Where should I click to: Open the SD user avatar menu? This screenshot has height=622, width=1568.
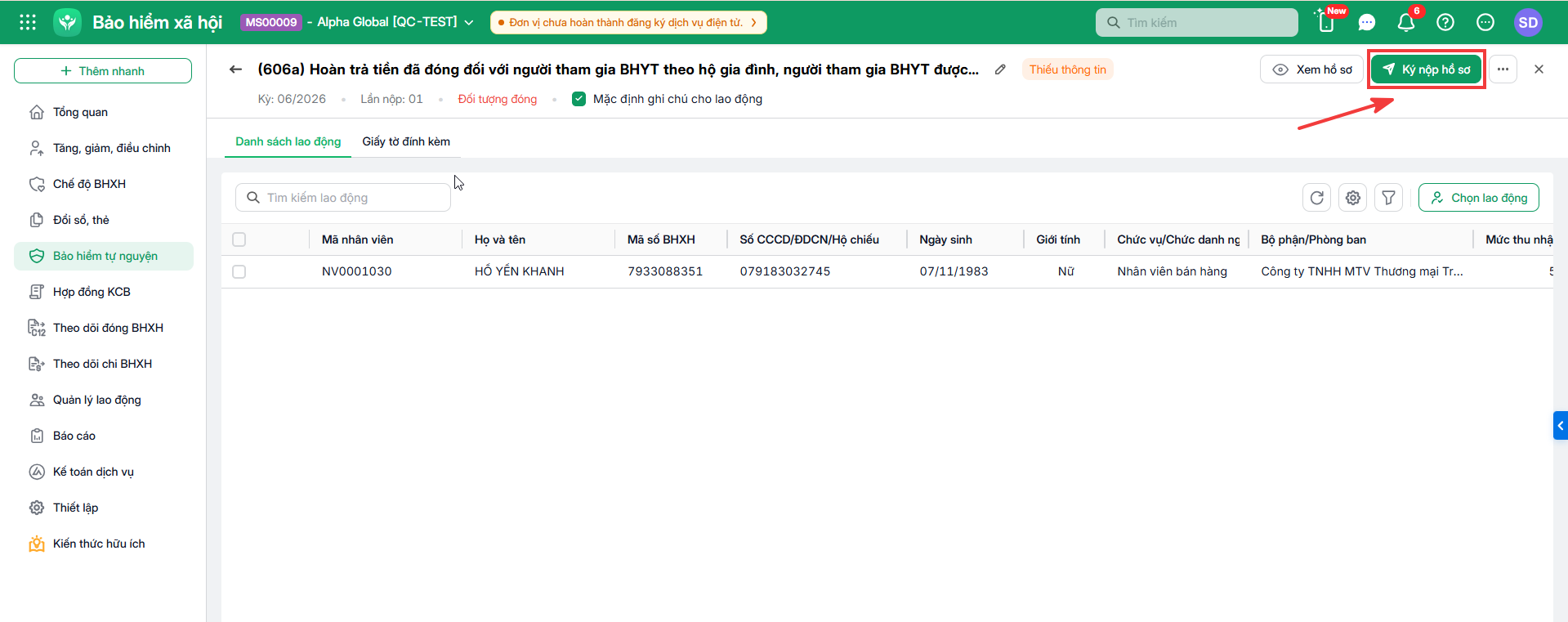[1528, 22]
